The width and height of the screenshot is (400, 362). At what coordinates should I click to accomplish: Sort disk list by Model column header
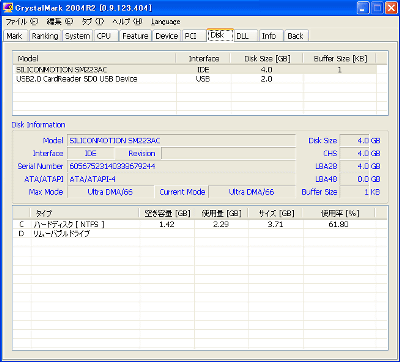click(x=94, y=59)
